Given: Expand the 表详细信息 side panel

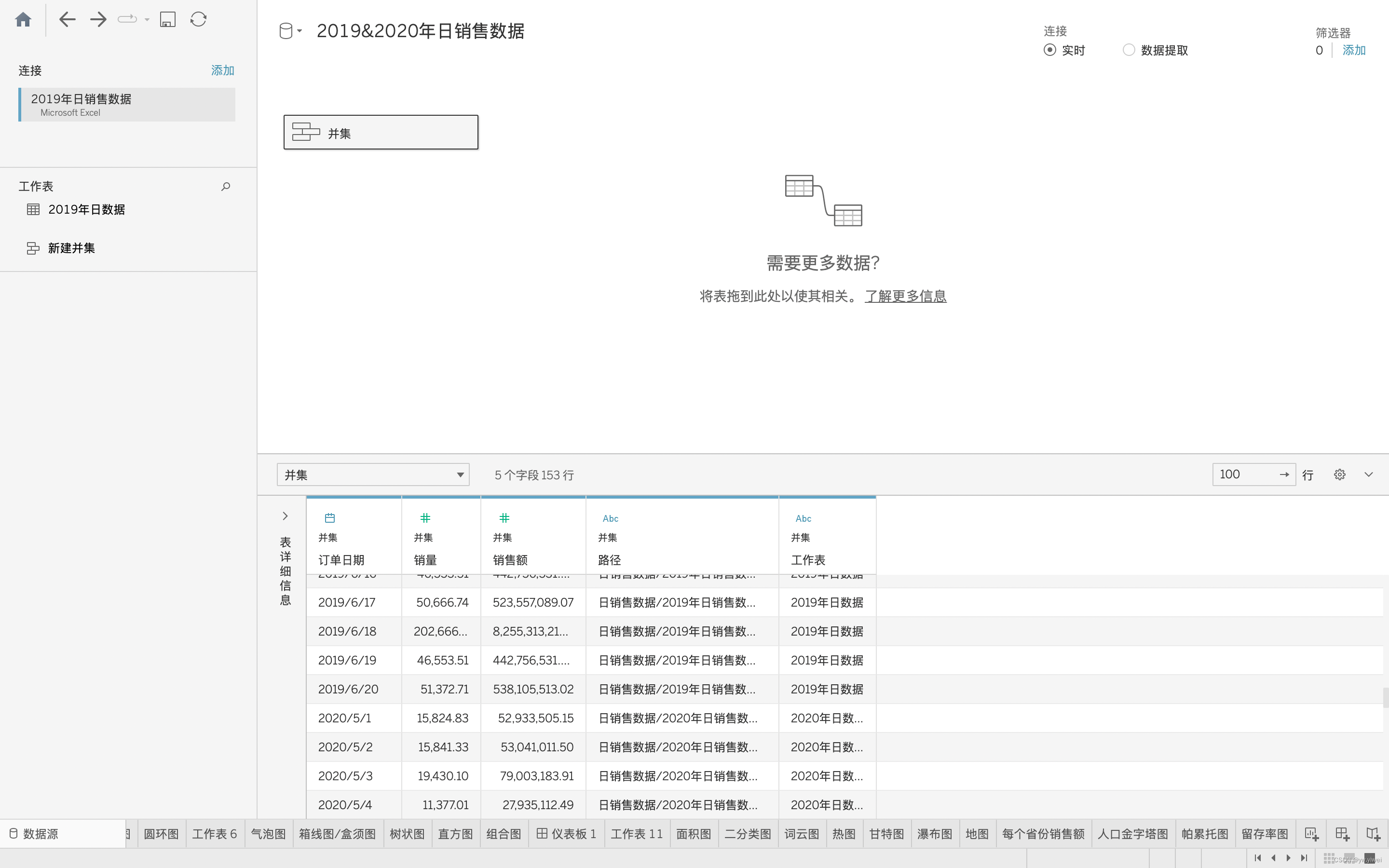Looking at the screenshot, I should pos(285,516).
